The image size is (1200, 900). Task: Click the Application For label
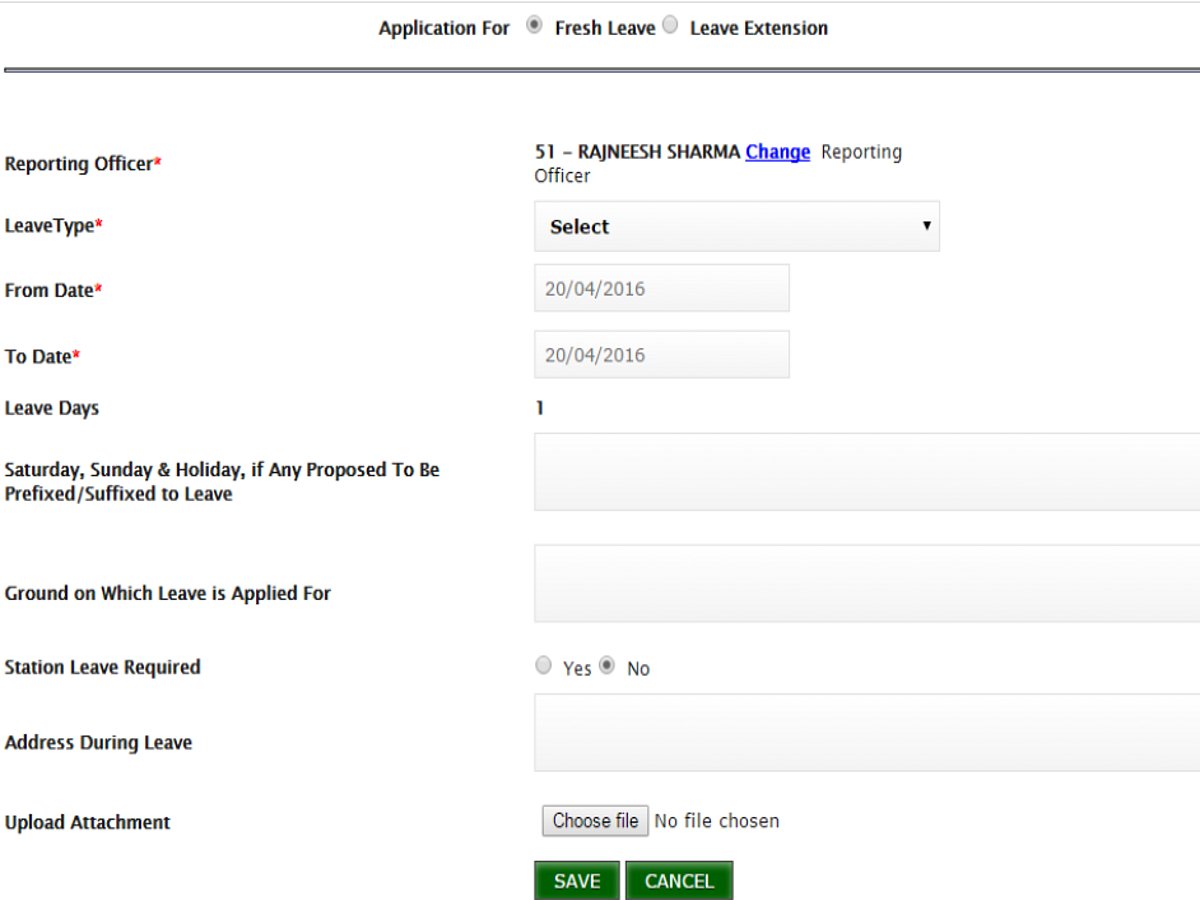[444, 28]
